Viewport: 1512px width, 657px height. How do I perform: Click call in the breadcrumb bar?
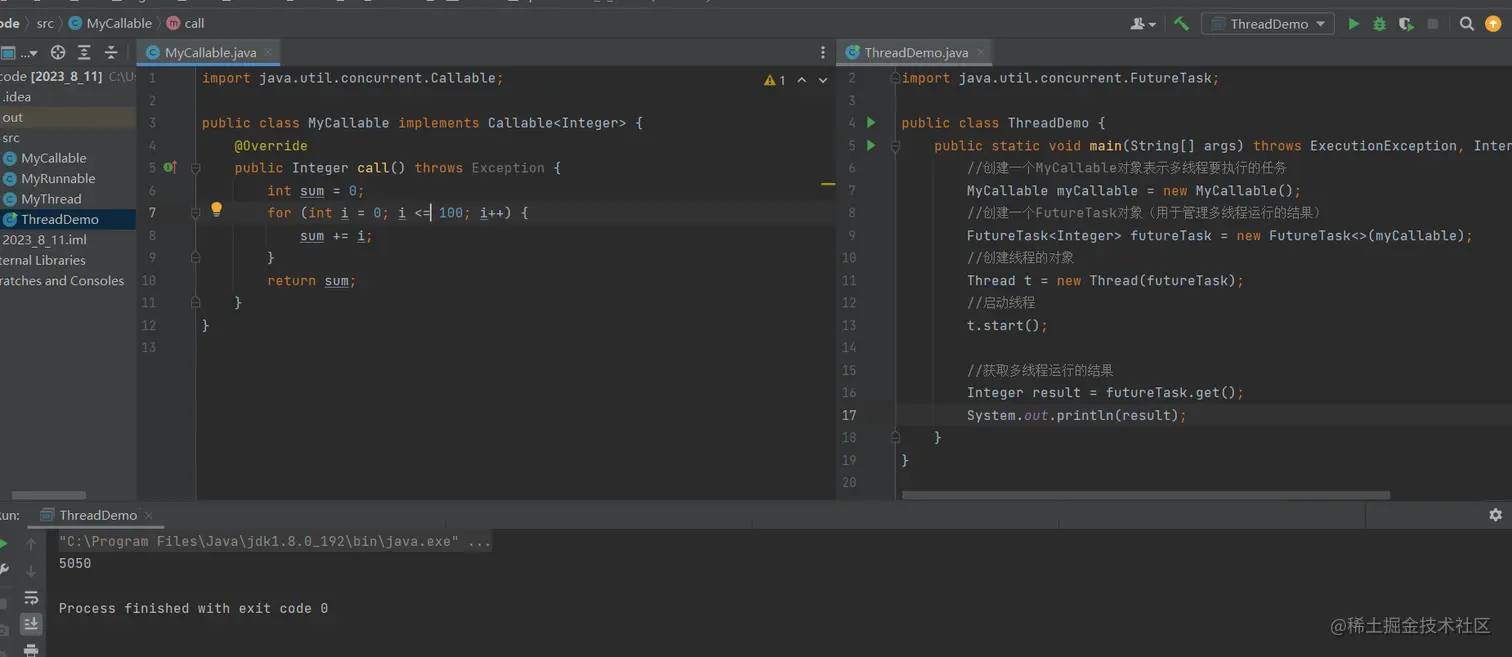(x=185, y=23)
